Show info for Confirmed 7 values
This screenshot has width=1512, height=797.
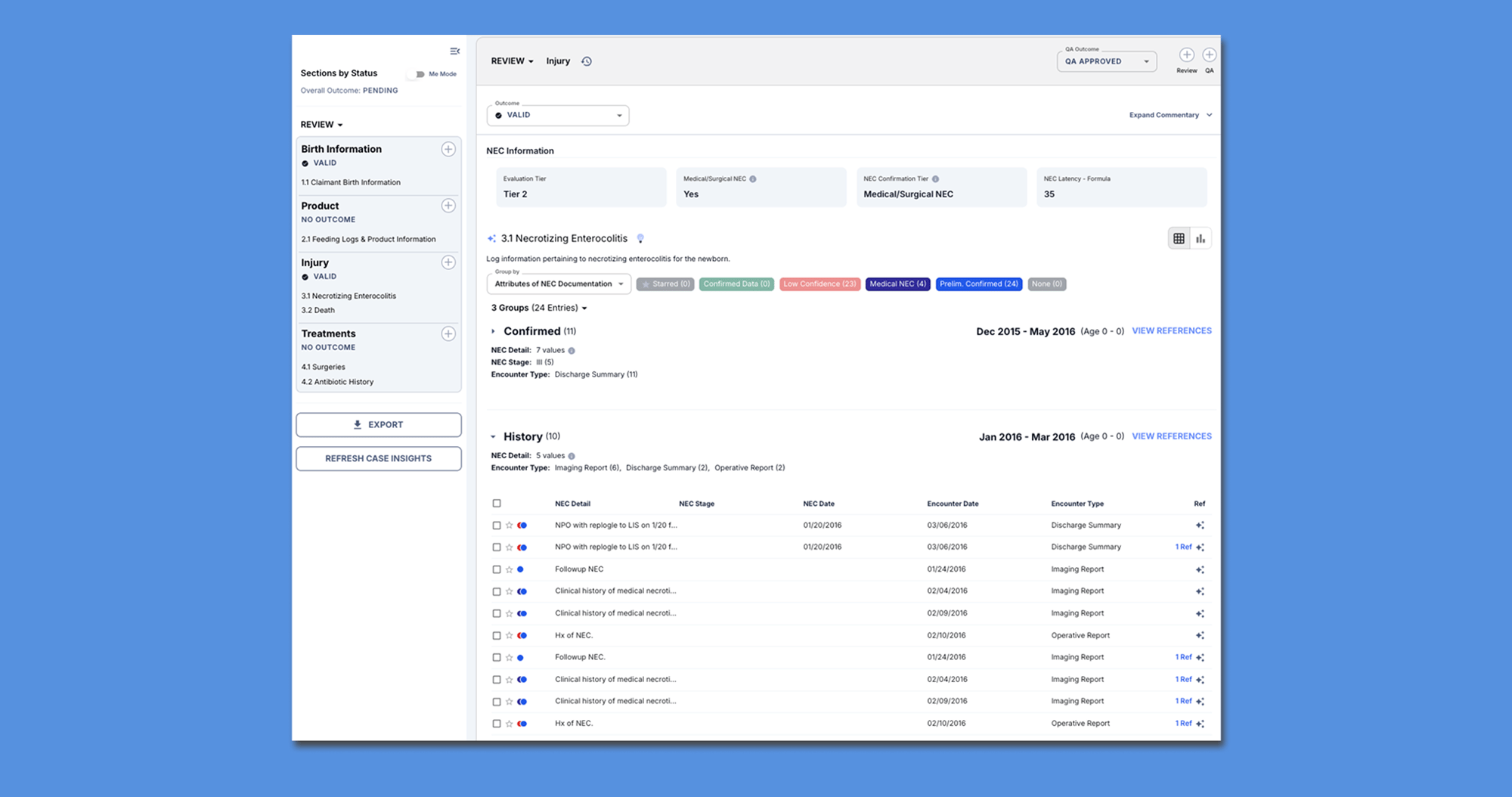[x=572, y=351]
